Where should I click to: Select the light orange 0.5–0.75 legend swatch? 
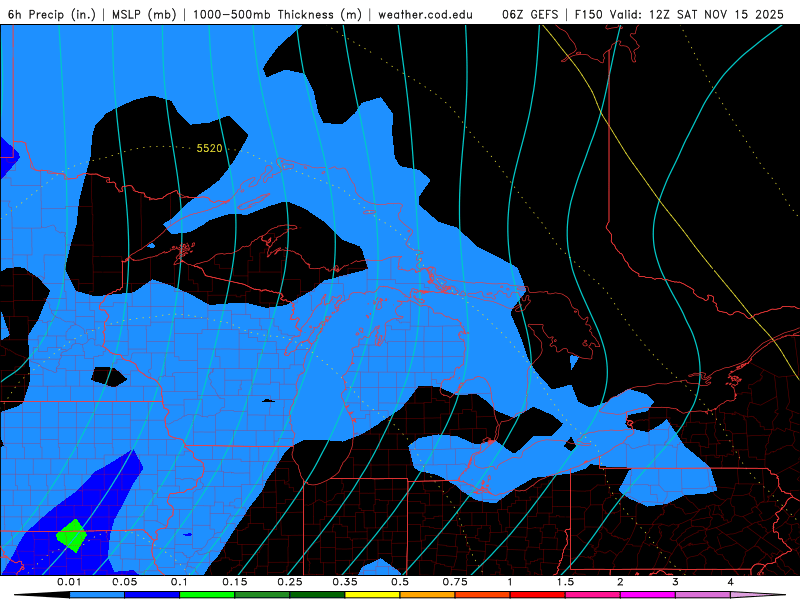coord(428,595)
